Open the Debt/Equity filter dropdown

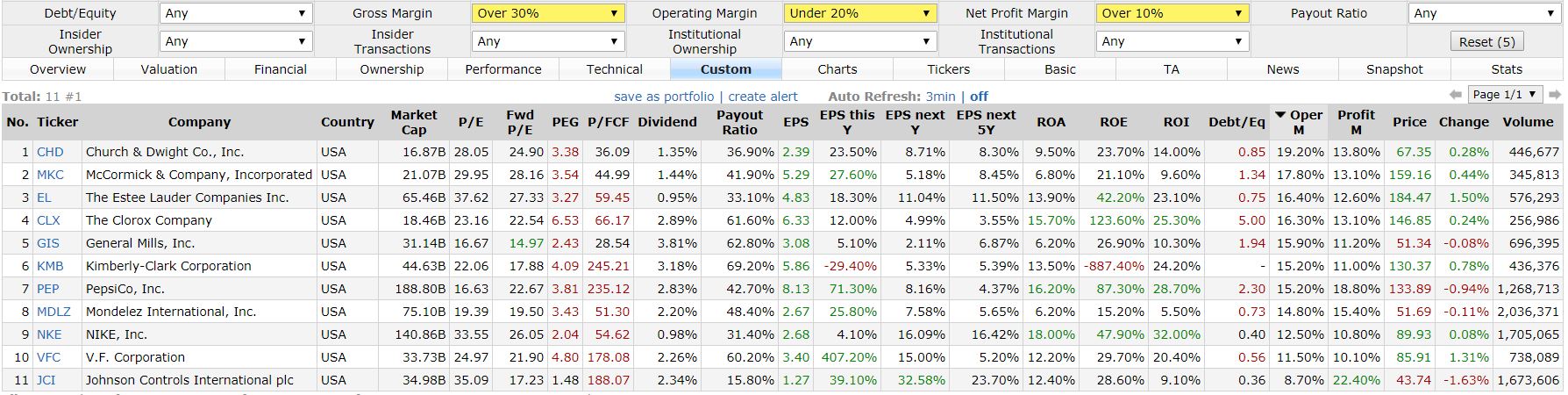click(236, 13)
